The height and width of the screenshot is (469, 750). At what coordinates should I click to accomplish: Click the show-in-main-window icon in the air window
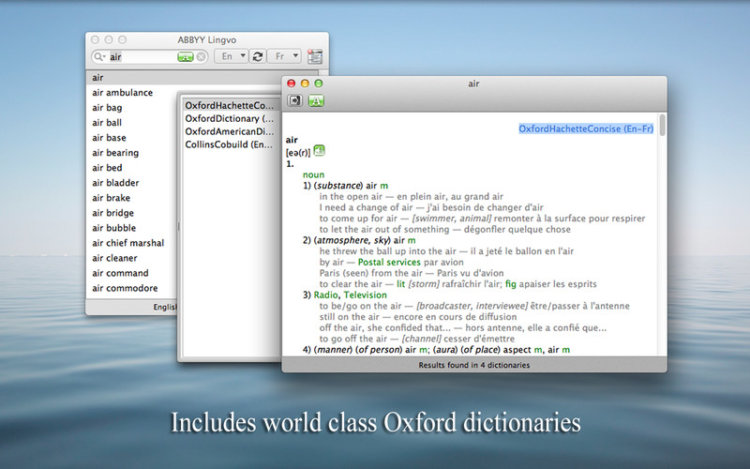[295, 101]
